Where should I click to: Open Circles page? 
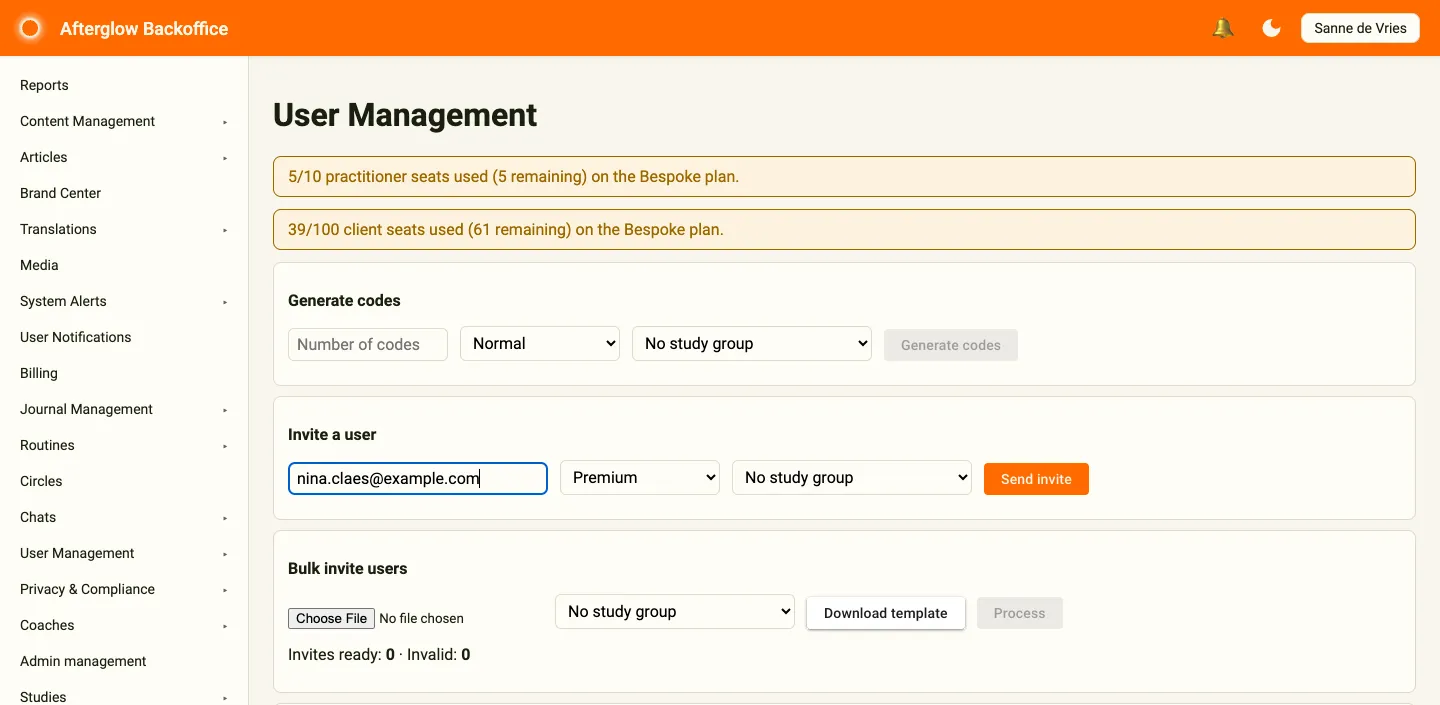pyautogui.click(x=41, y=481)
